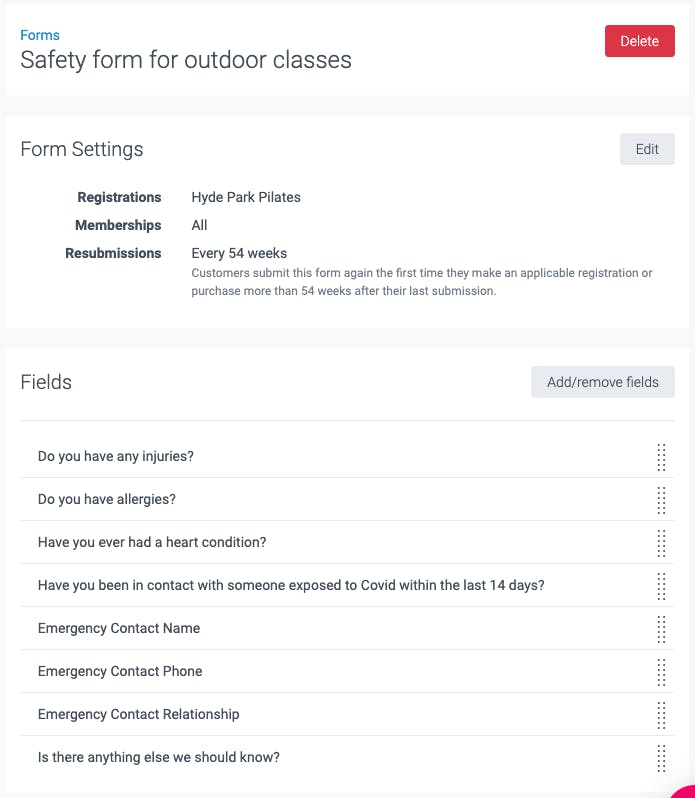695x798 pixels.
Task: Edit the Form Settings
Action: (647, 149)
